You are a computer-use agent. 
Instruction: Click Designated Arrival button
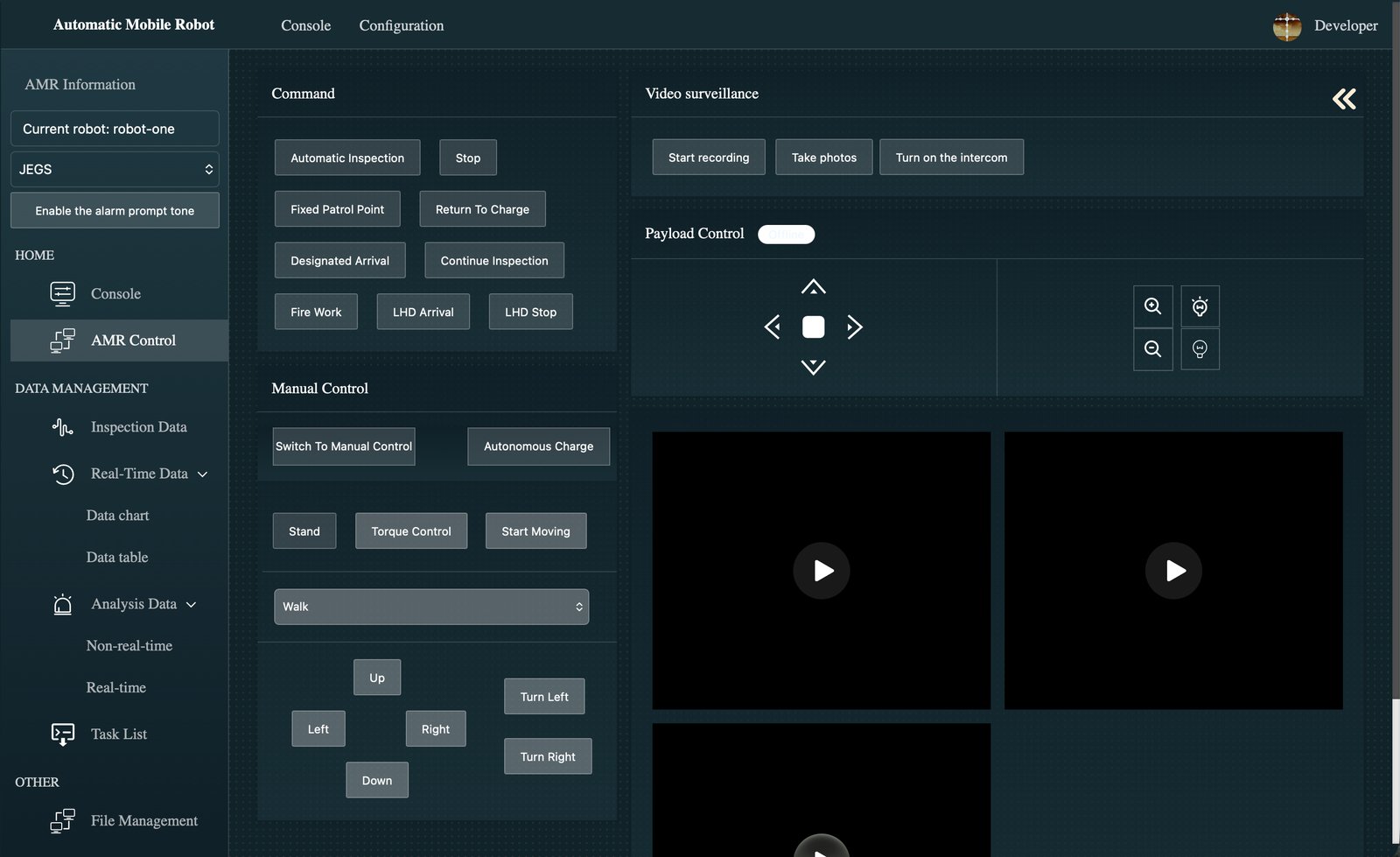tap(339, 261)
